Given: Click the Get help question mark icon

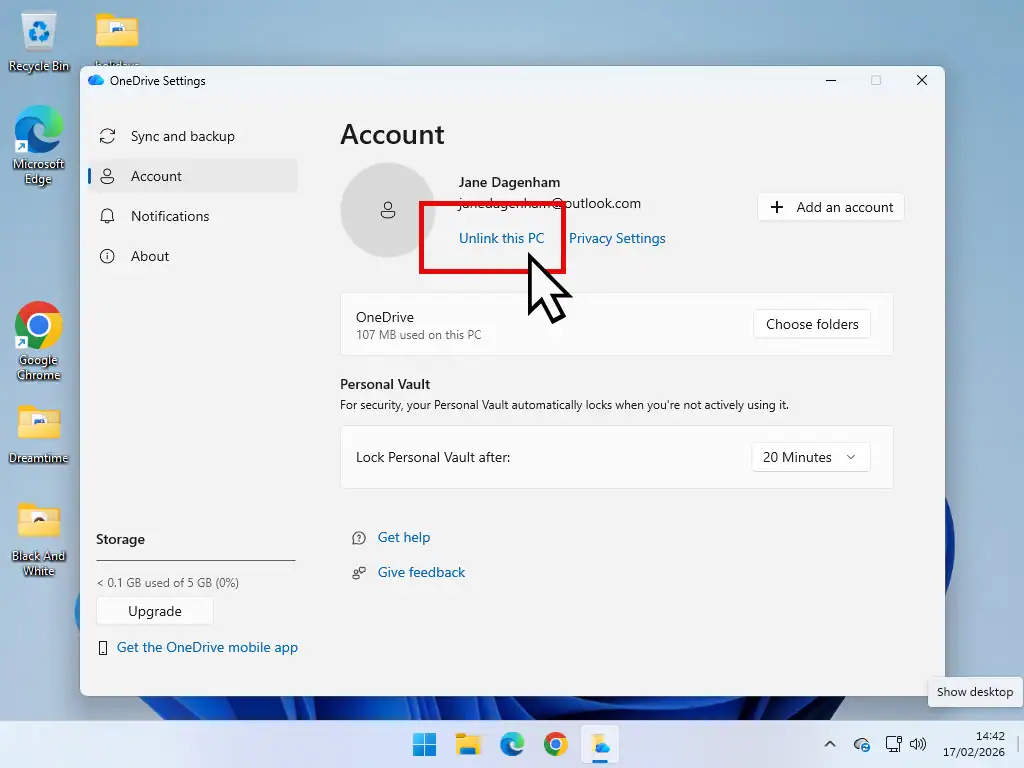Looking at the screenshot, I should (x=359, y=537).
